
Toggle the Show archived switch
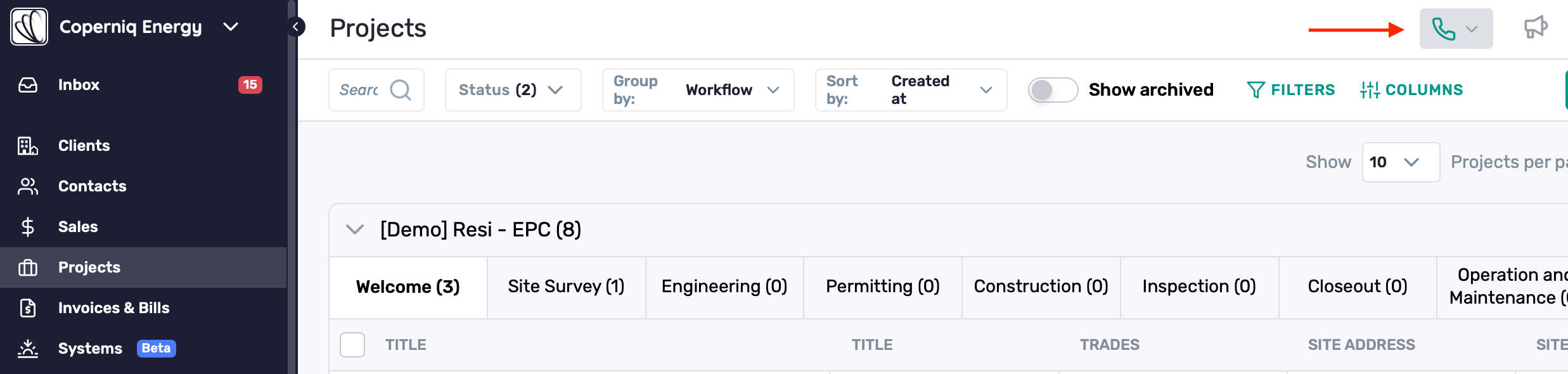tap(1053, 90)
